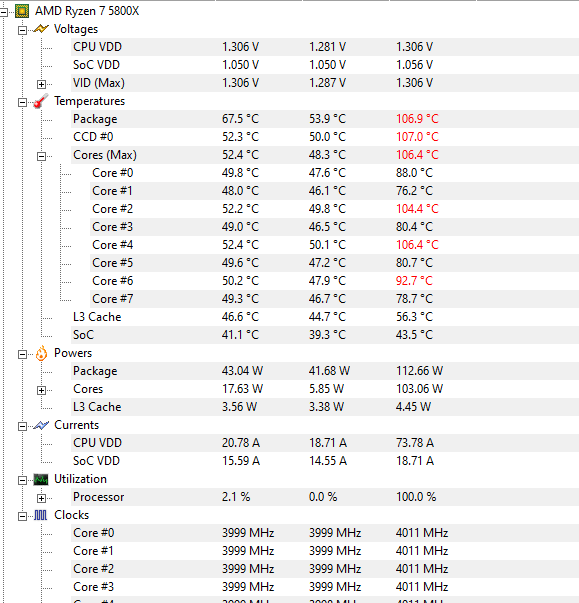Select the CPU VDD voltage row
Image resolution: width=579 pixels, height=603 pixels.
[325, 47]
